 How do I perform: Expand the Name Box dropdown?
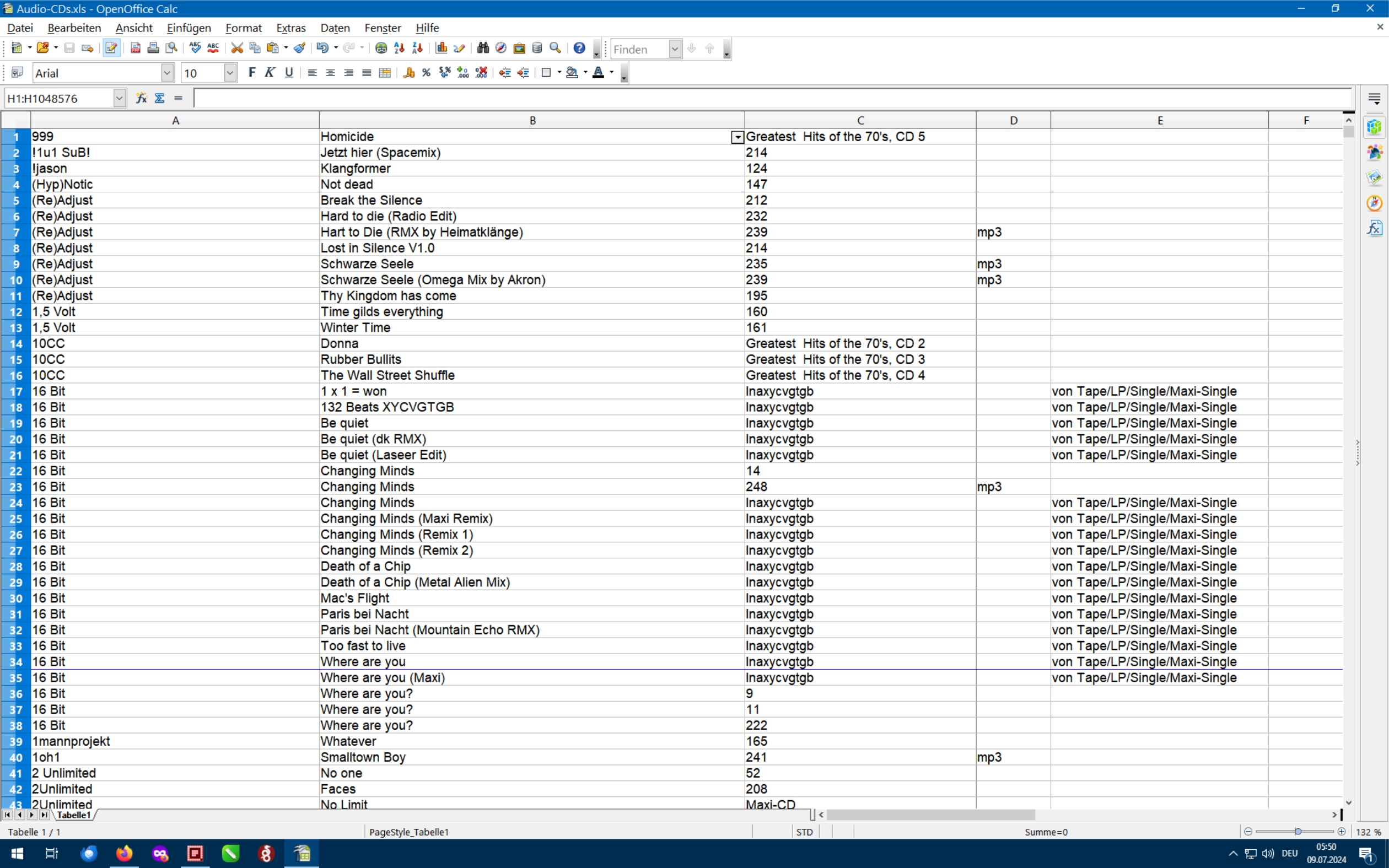[119, 98]
